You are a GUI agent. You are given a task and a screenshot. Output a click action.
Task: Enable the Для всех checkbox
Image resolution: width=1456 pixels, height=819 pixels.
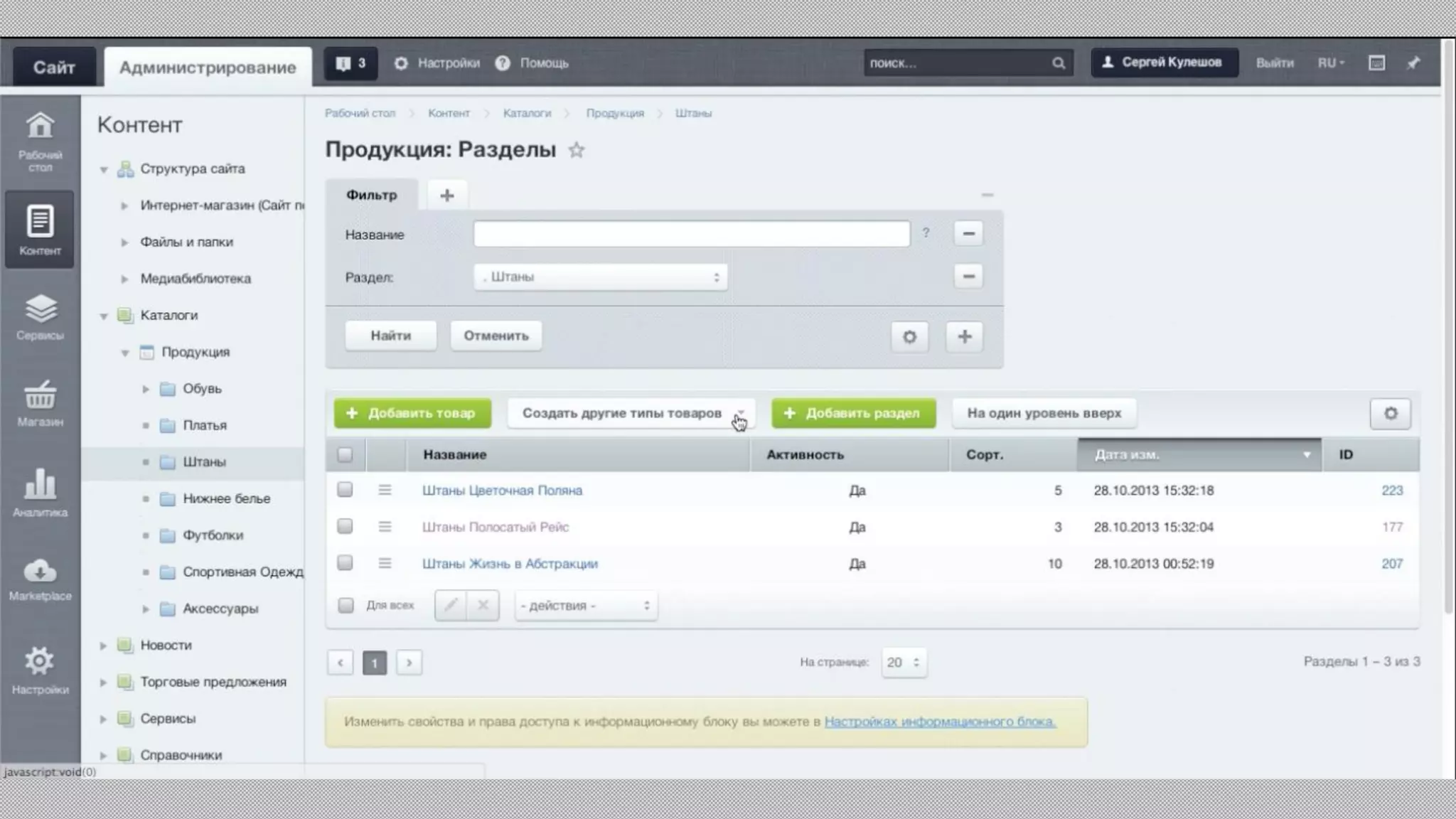(346, 605)
